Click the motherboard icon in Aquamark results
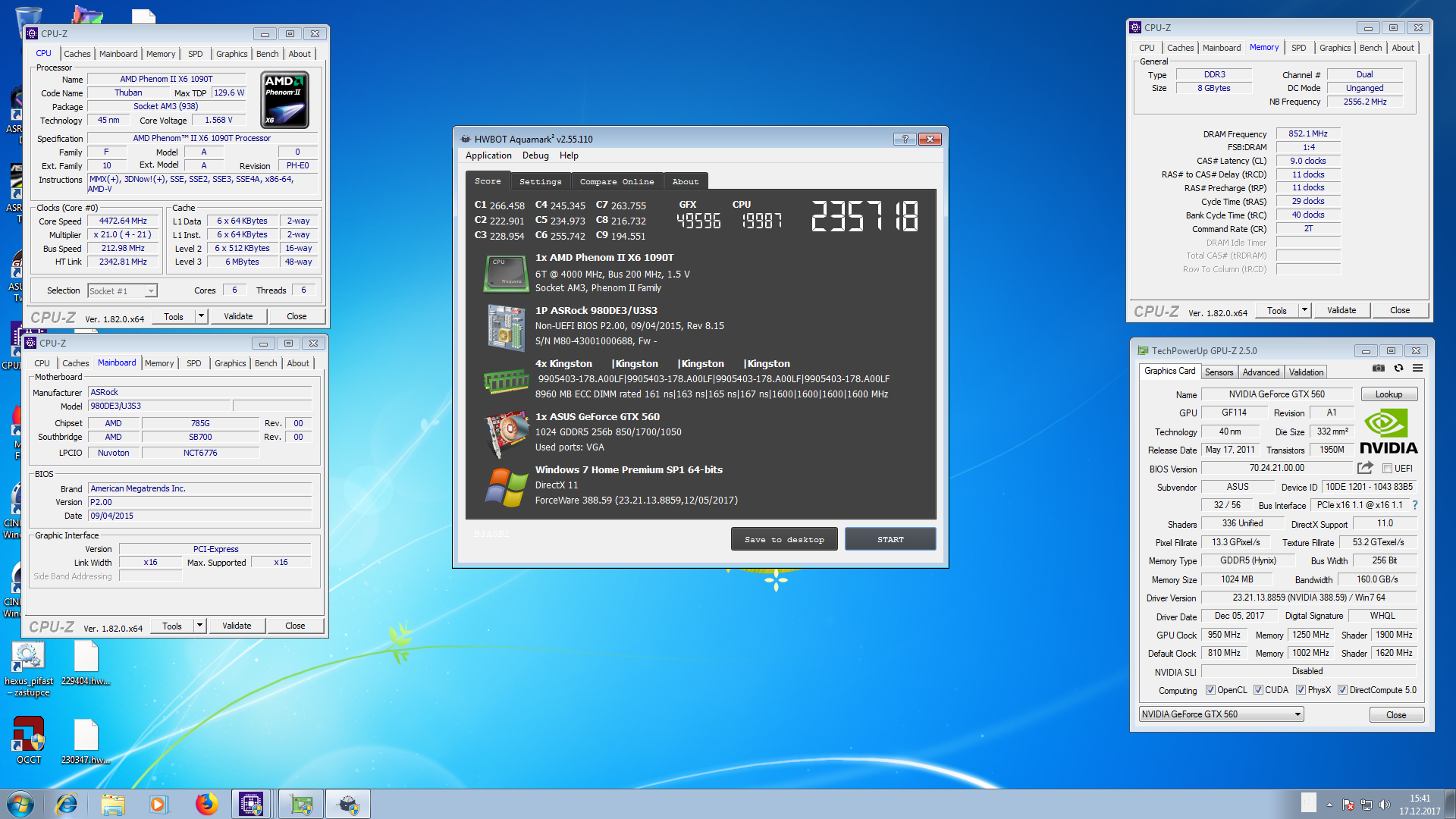 point(506,327)
